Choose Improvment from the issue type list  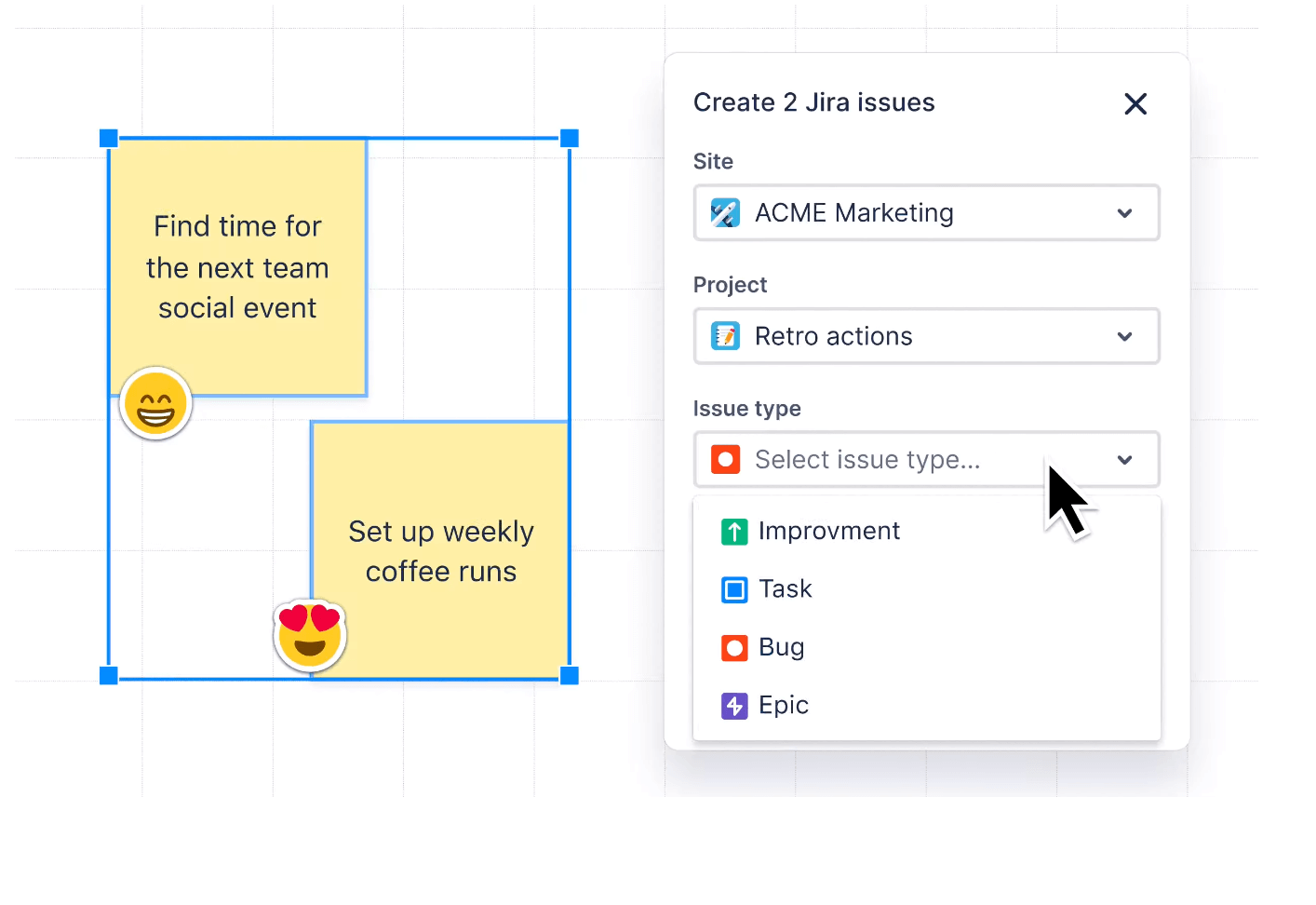point(828,532)
